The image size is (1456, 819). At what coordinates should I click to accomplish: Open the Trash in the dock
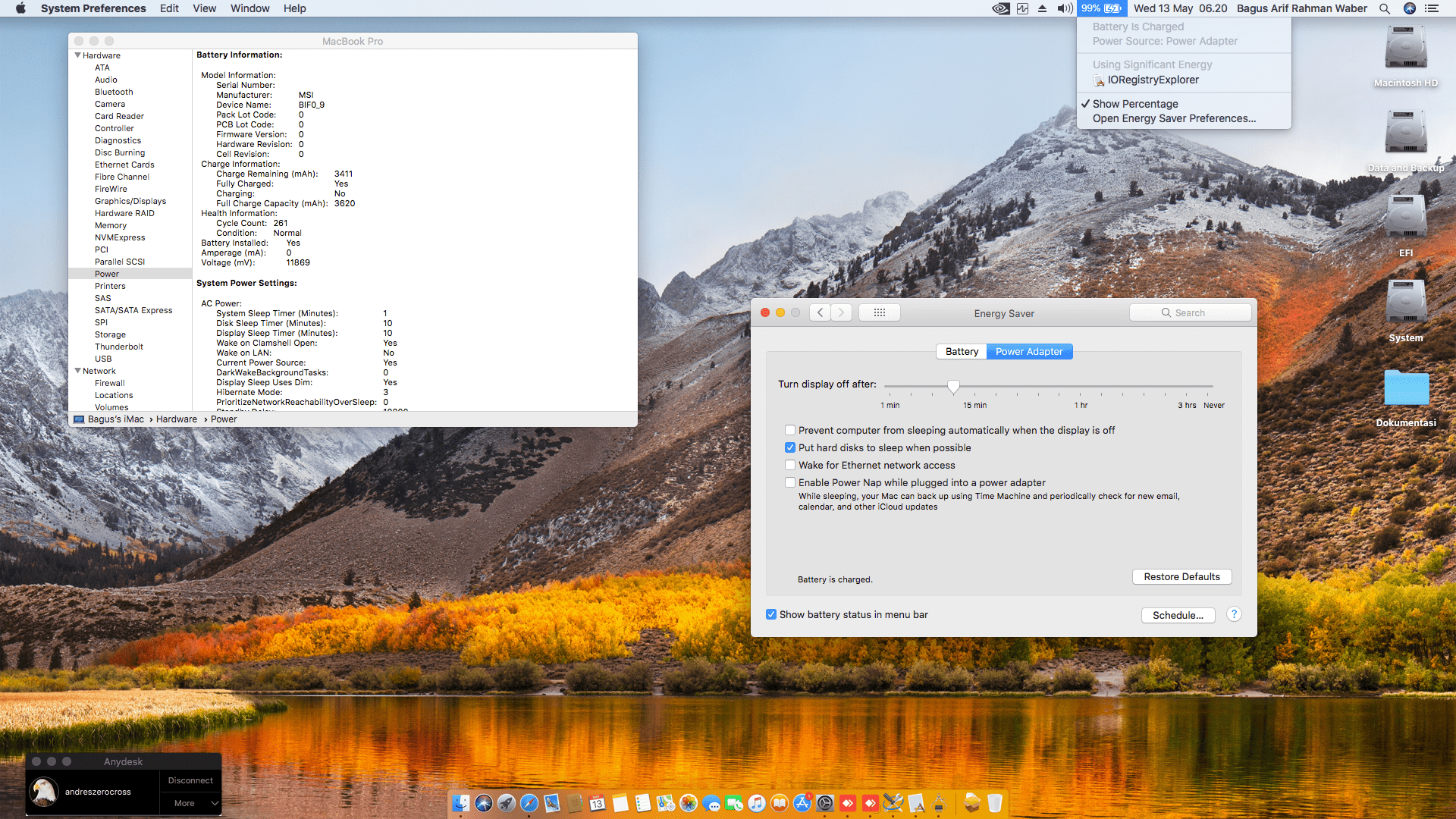(x=995, y=803)
